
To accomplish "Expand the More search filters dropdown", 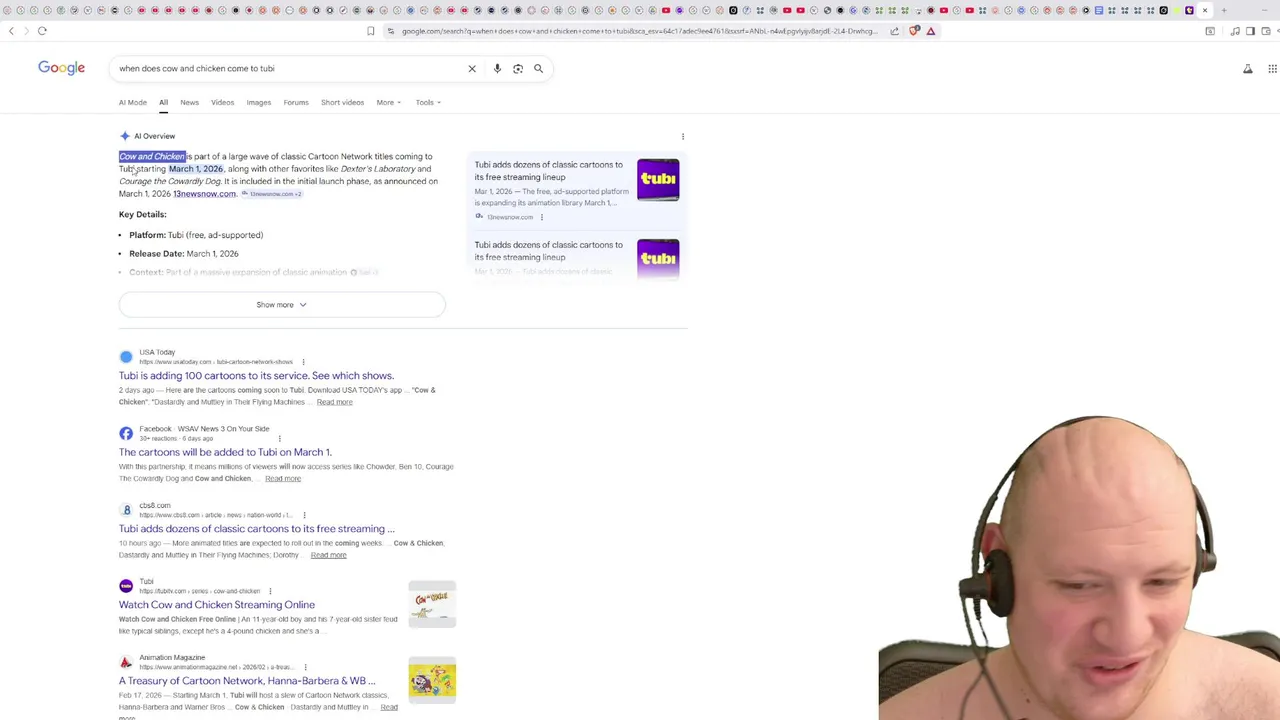I will pos(388,102).
